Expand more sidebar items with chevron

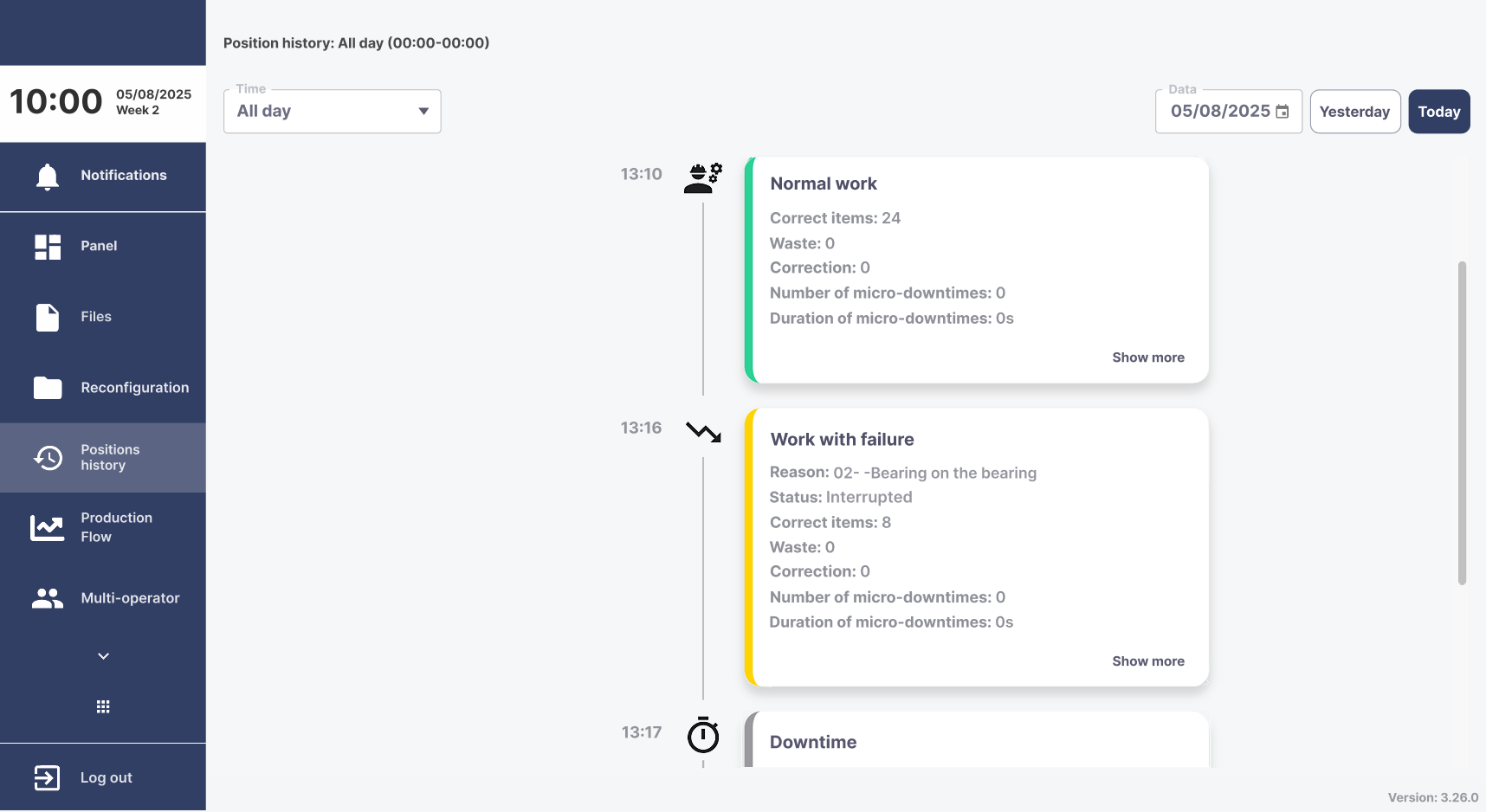(x=103, y=656)
